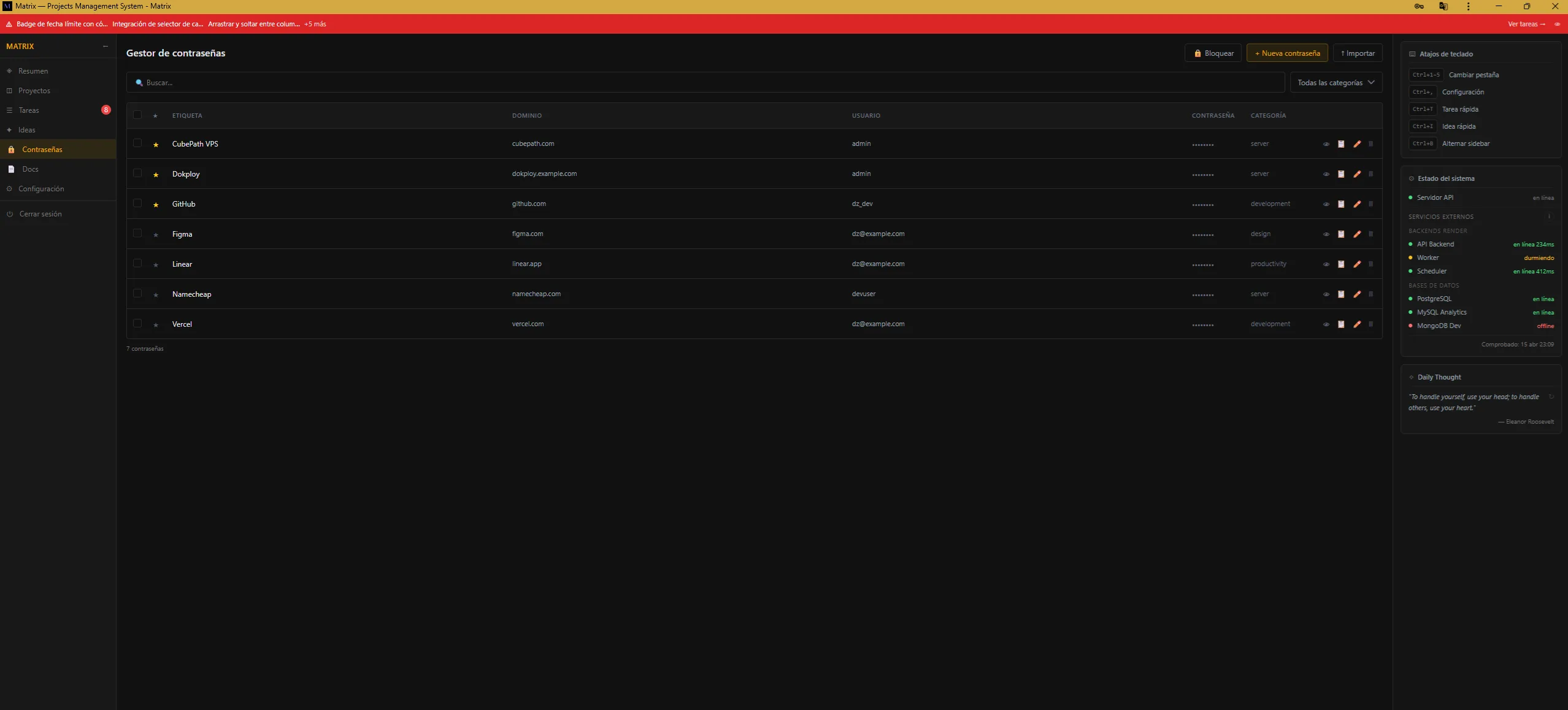Copy the Vercel password via clipboard icon
The height and width of the screenshot is (710, 1568).
(1341, 324)
